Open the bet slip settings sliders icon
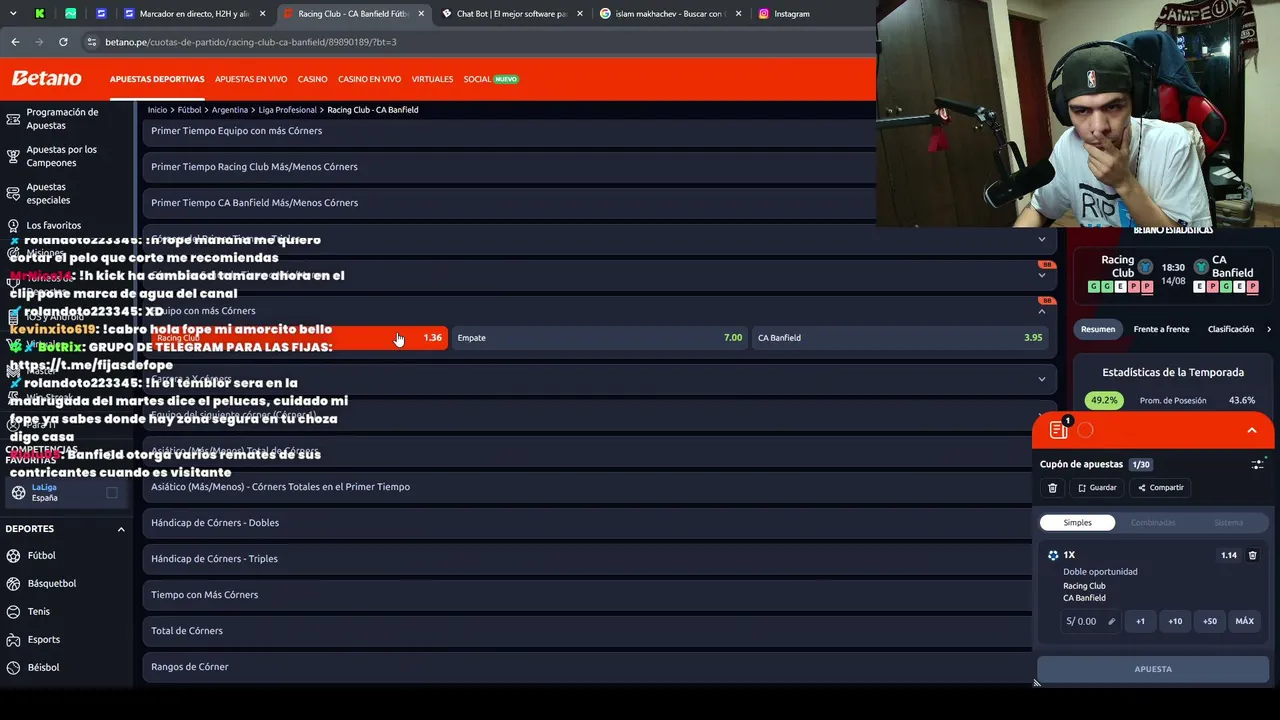 (1257, 464)
